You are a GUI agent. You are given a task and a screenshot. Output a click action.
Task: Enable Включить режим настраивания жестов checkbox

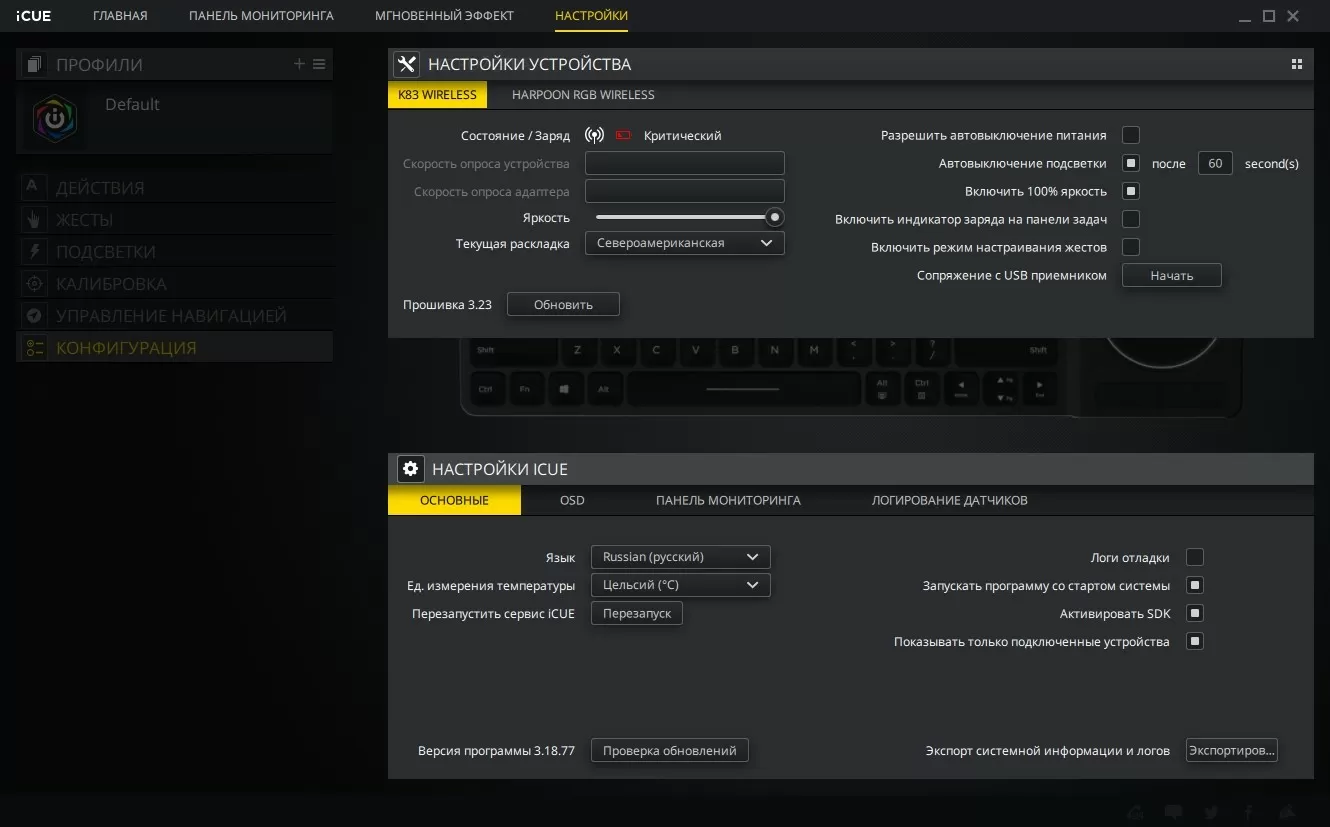[x=1131, y=247]
